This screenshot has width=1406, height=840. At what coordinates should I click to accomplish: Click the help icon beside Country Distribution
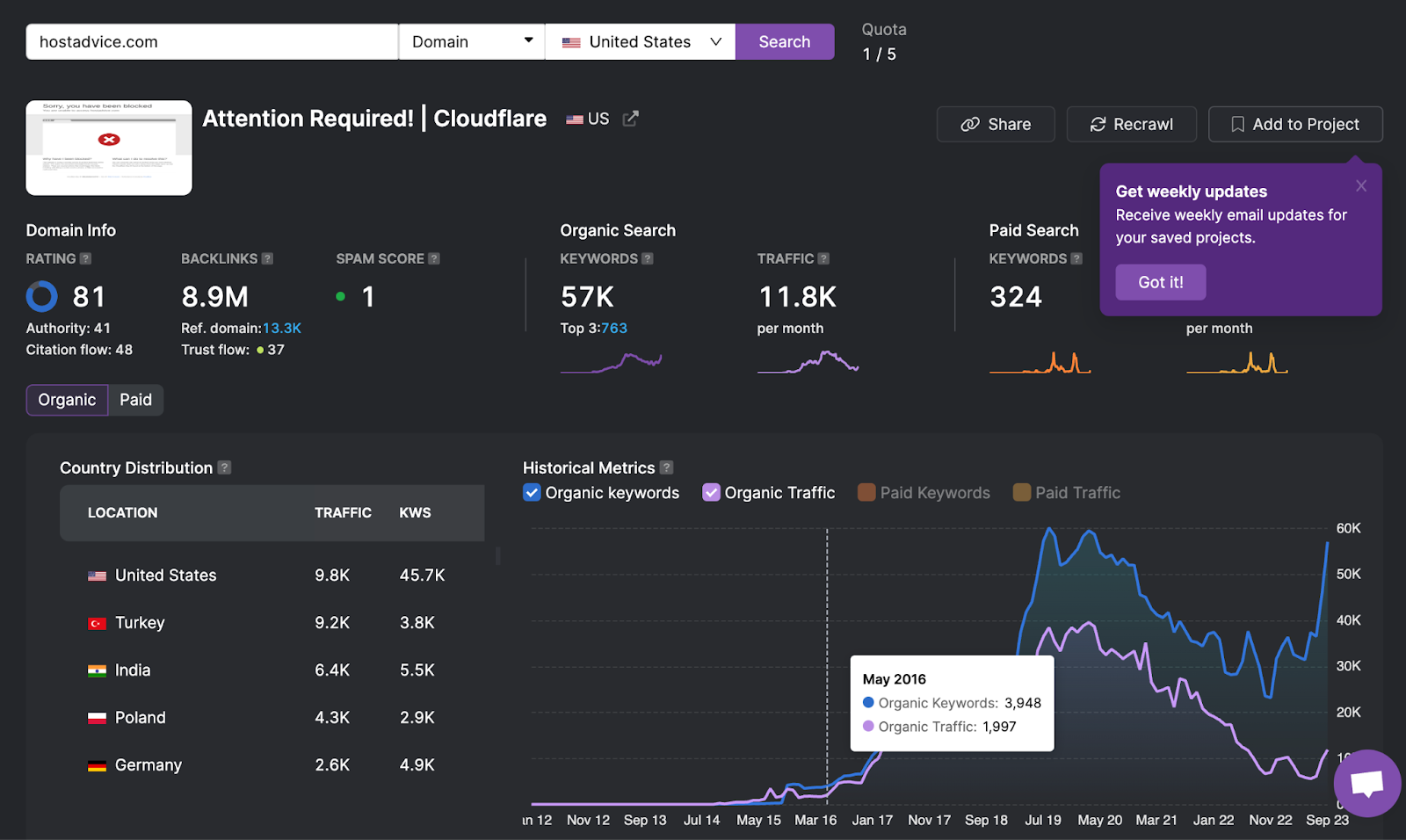pos(225,467)
